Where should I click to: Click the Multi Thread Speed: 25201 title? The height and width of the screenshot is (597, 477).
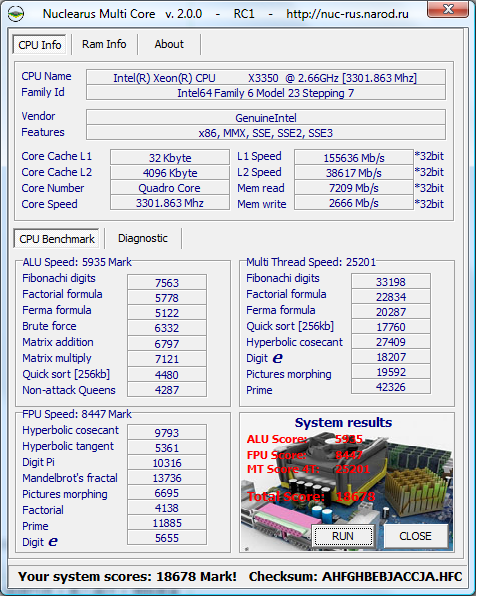coord(311,262)
